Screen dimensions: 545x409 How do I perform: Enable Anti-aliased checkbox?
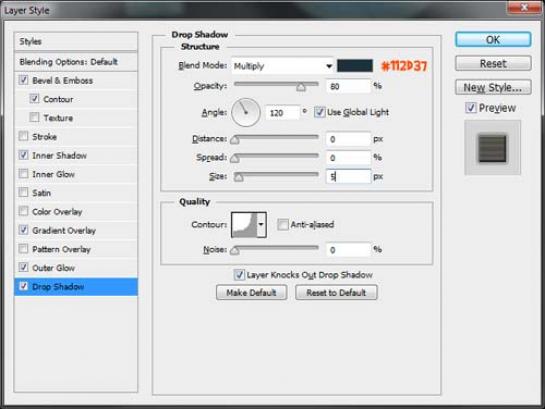[283, 224]
